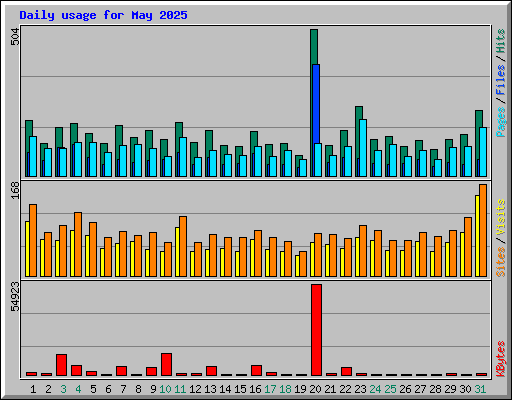This screenshot has width=512, height=400.
Task: Click day label 8 on the x-axis
Action: 138,389
